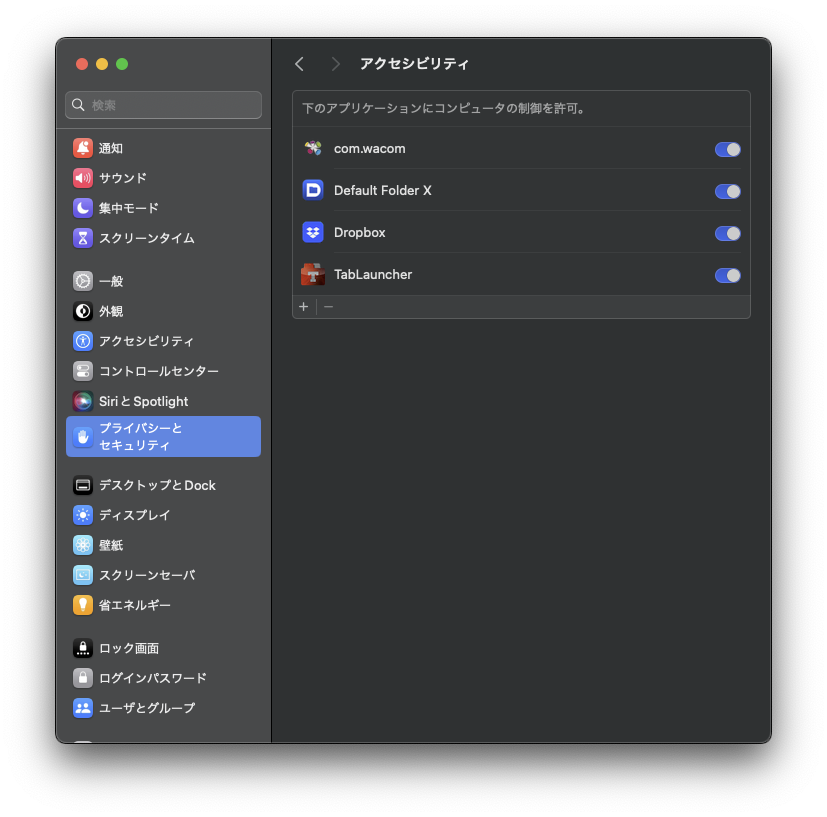
Task: Select スクリーンタイム in sidebar
Action: tap(147, 238)
